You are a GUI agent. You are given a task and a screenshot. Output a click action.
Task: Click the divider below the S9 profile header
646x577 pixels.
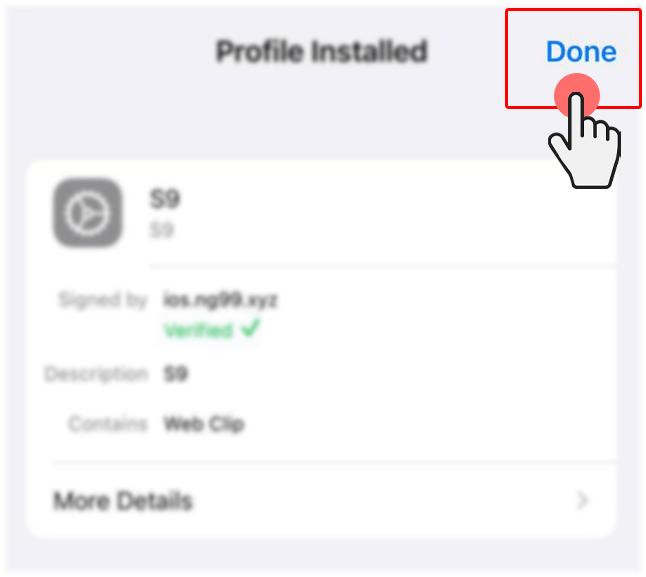(383, 266)
